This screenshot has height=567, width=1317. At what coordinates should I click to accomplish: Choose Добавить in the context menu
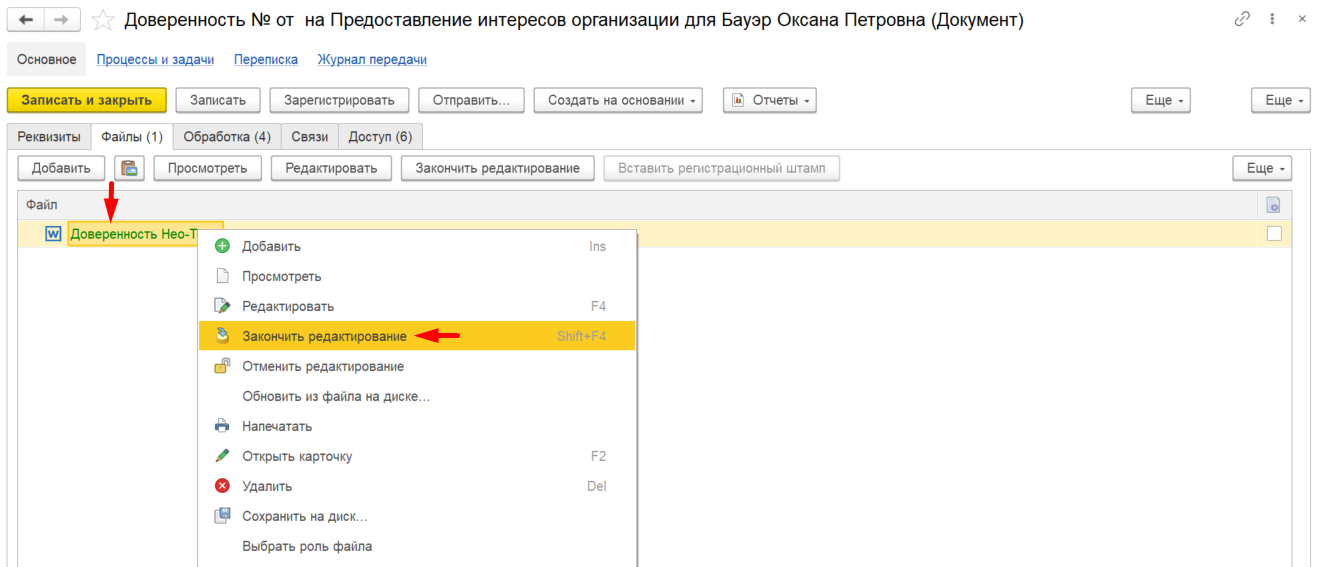point(417,246)
